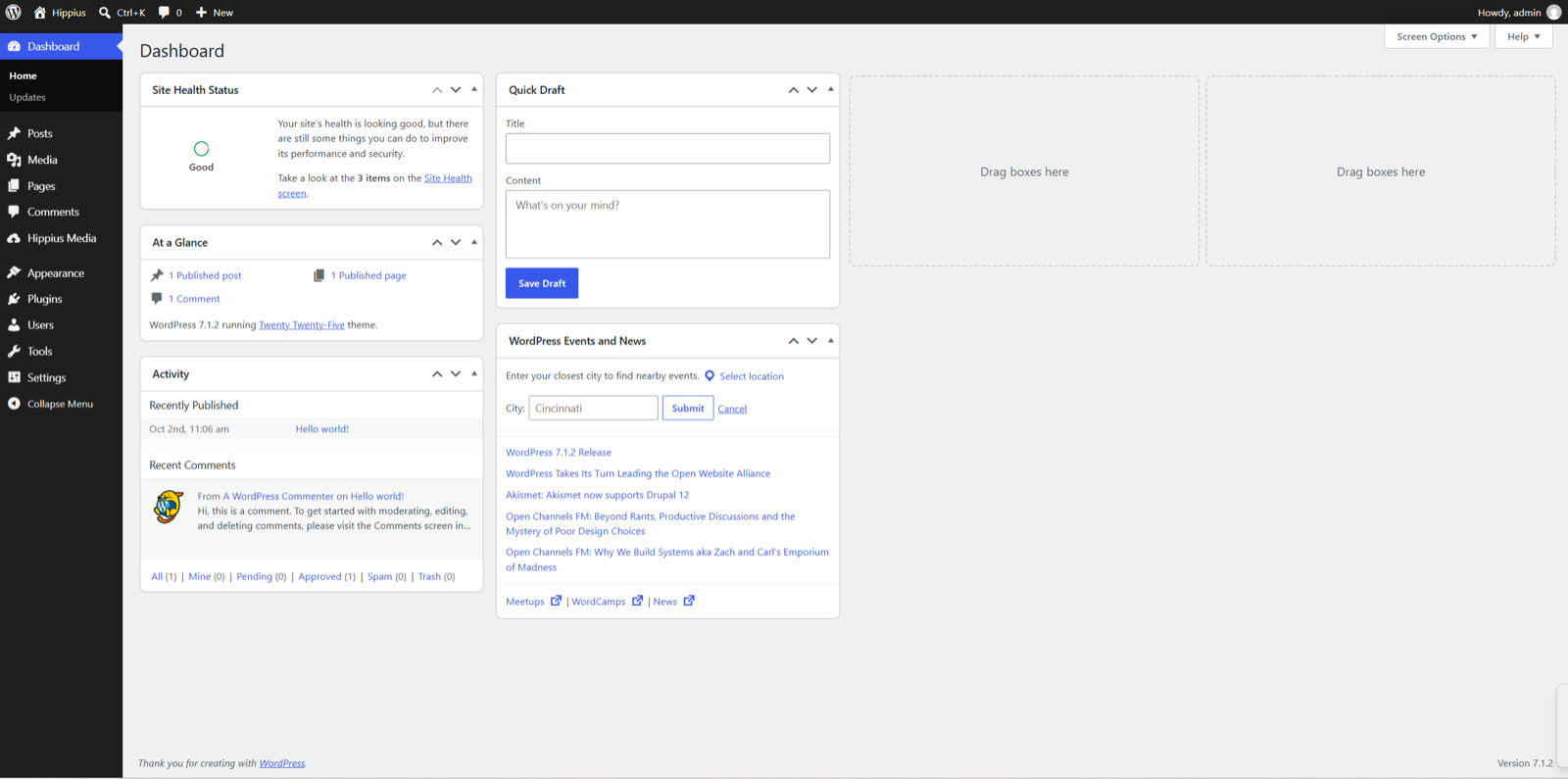Screen dimensions: 1568x779
Task: Open the Site Health screen link
Action: click(374, 185)
